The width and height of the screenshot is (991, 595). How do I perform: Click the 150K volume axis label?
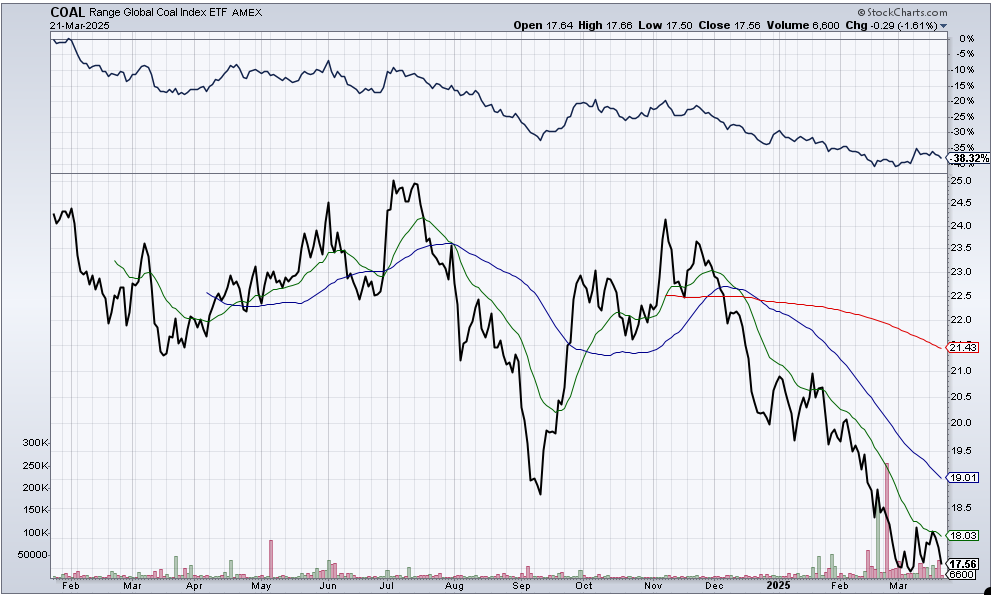(35, 510)
